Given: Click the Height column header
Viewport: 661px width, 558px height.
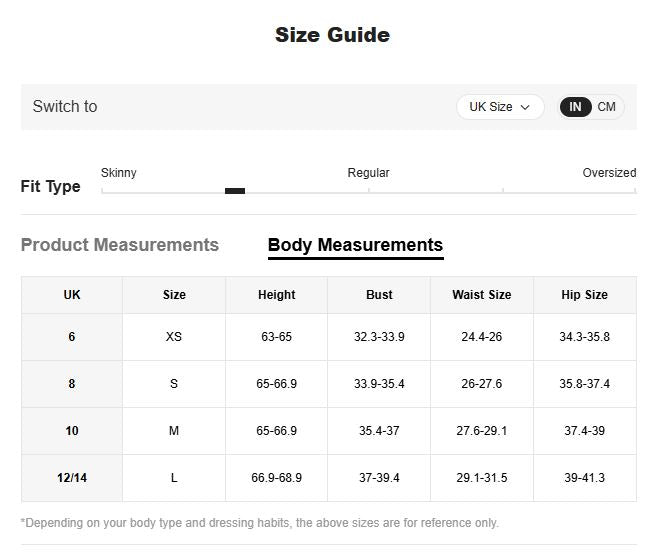Looking at the screenshot, I should pyautogui.click(x=276, y=295).
